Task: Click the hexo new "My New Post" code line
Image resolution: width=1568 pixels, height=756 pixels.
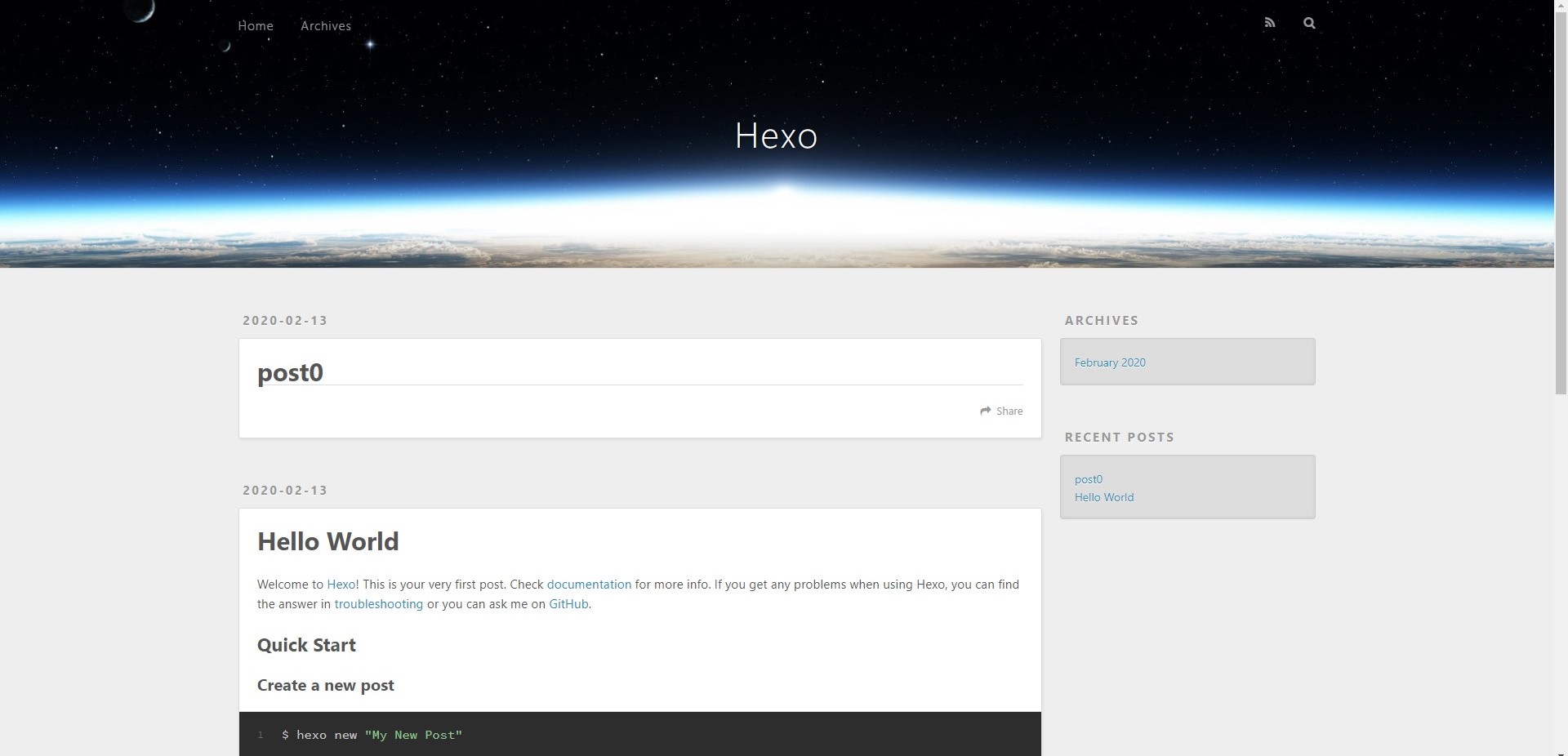Action: click(372, 735)
